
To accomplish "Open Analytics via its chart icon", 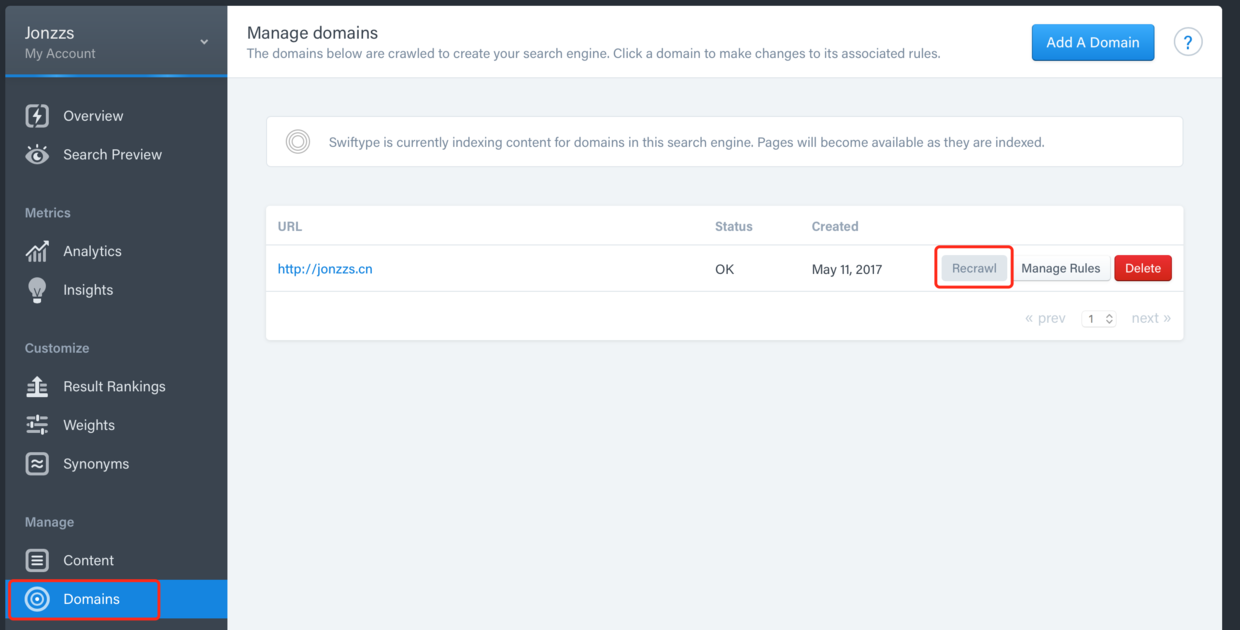I will coord(37,251).
